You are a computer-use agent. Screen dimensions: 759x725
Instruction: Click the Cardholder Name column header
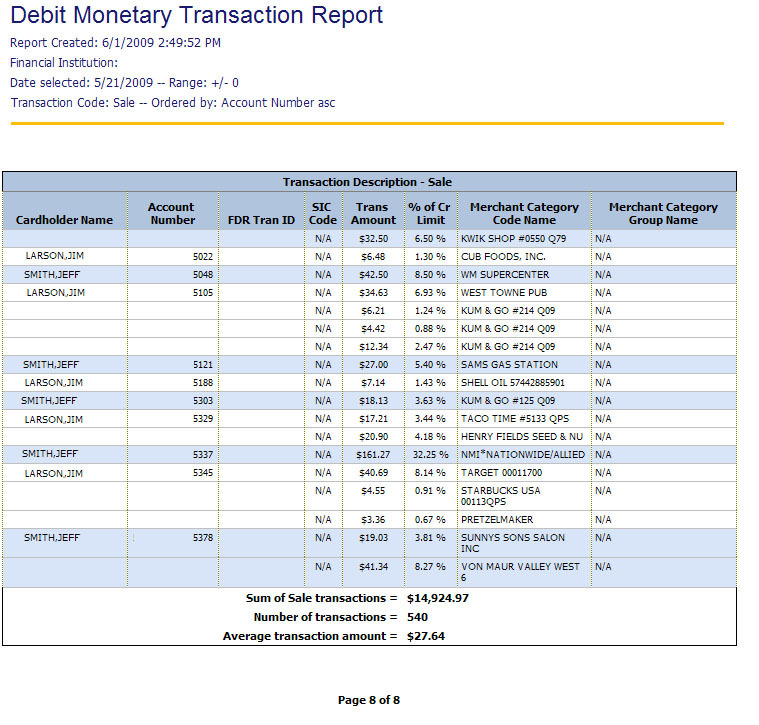[64, 220]
